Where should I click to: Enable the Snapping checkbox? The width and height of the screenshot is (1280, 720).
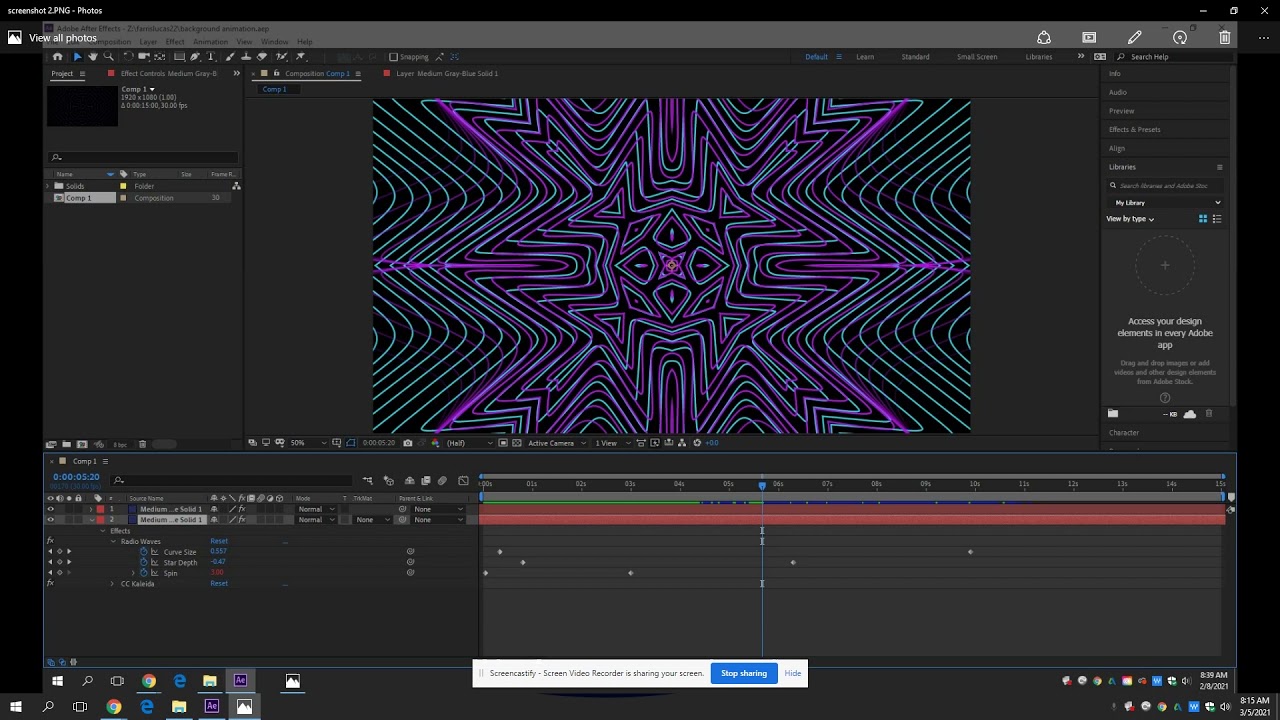[393, 57]
